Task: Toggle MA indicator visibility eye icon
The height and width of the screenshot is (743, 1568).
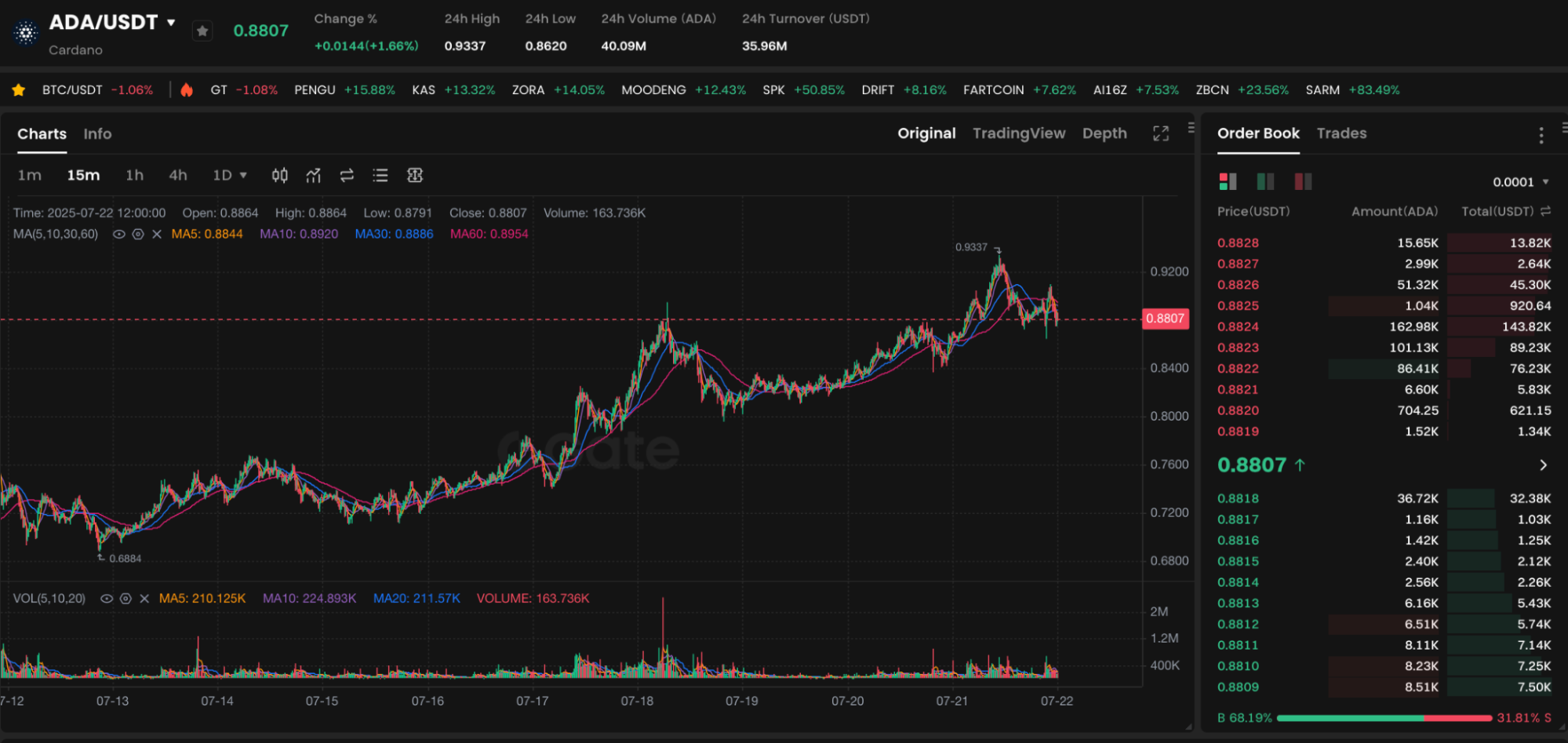Action: coord(119,234)
